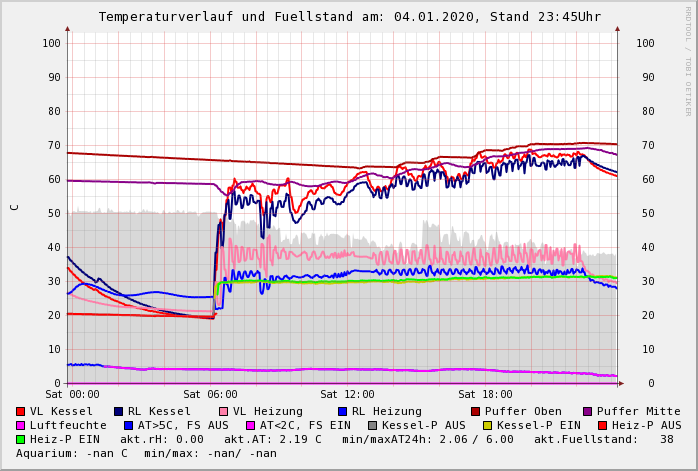Click the dark blue RL Kessel swatch
The image size is (698, 471).
118,411
